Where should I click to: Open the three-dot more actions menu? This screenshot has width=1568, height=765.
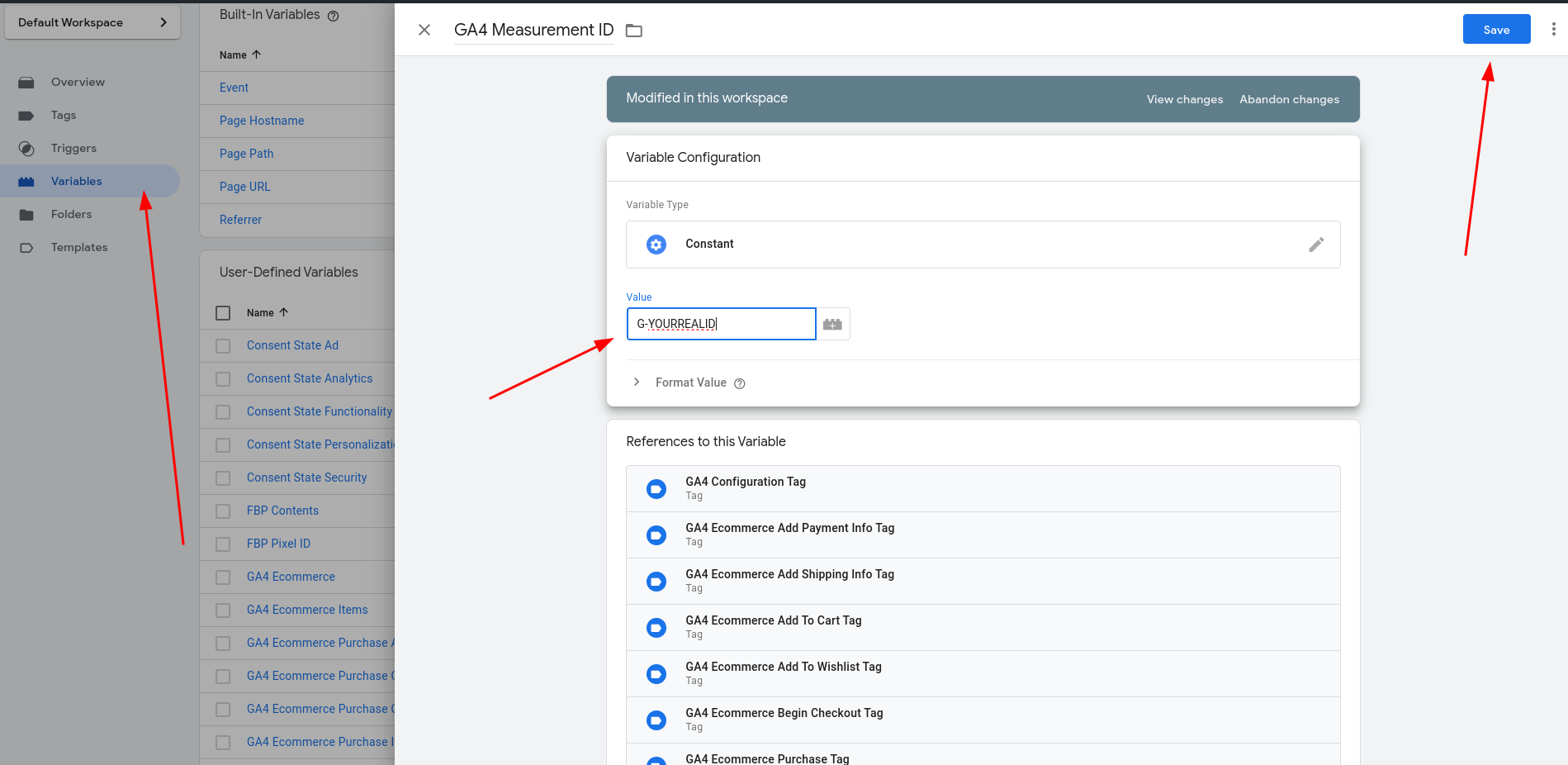1553,29
